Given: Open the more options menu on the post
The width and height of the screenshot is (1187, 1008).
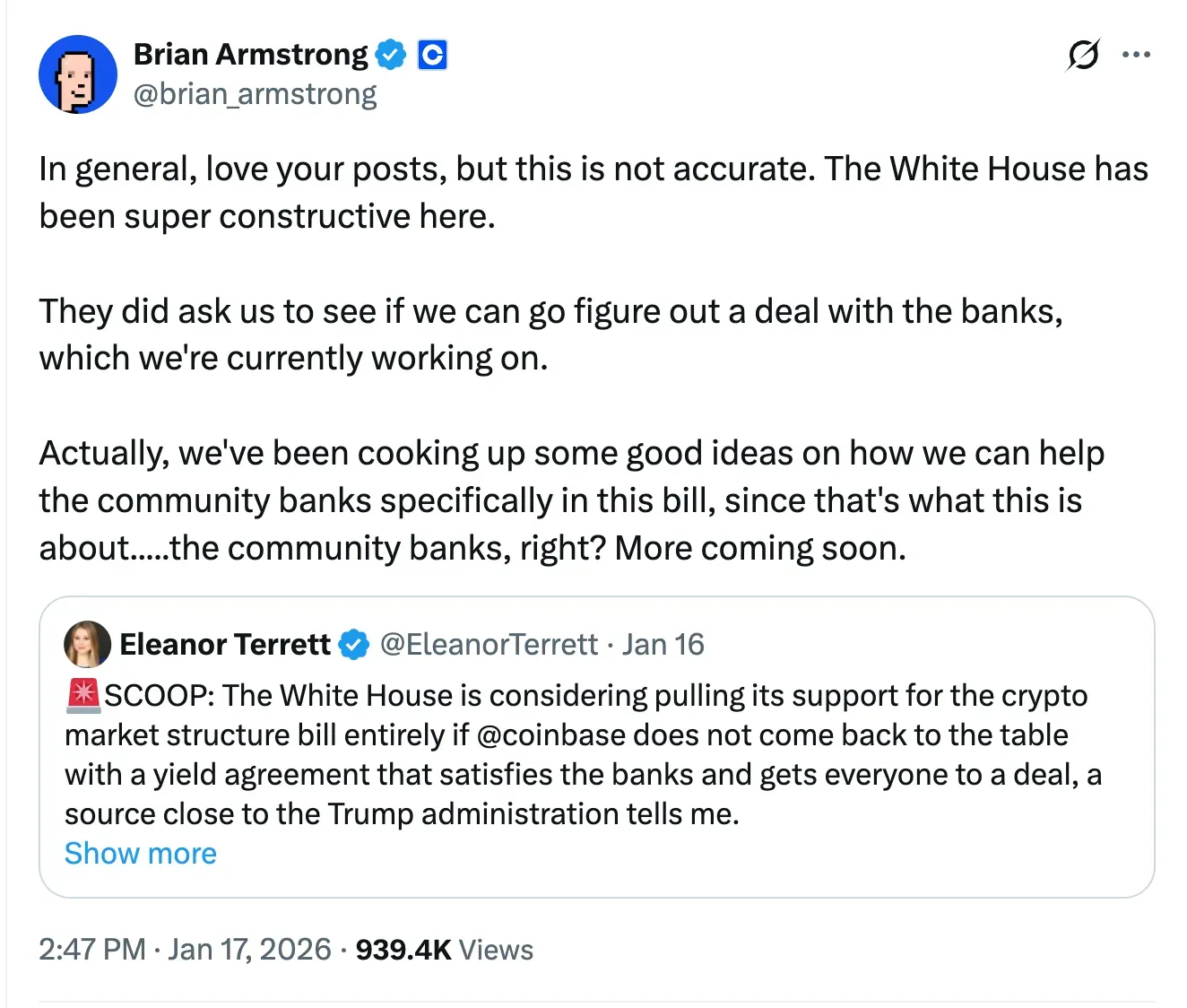Looking at the screenshot, I should [x=1136, y=55].
